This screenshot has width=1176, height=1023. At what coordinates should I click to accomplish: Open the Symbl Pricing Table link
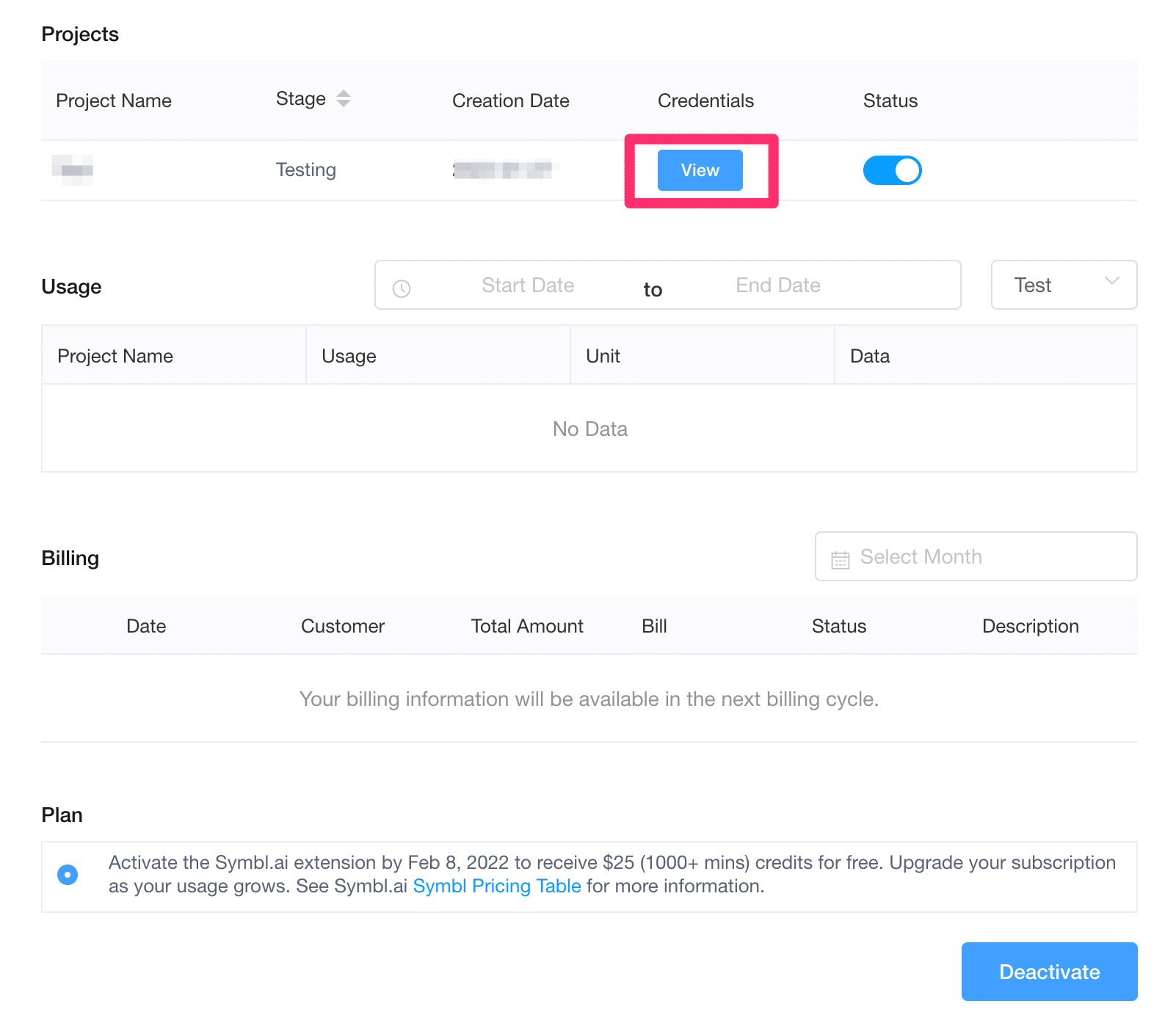coord(497,887)
